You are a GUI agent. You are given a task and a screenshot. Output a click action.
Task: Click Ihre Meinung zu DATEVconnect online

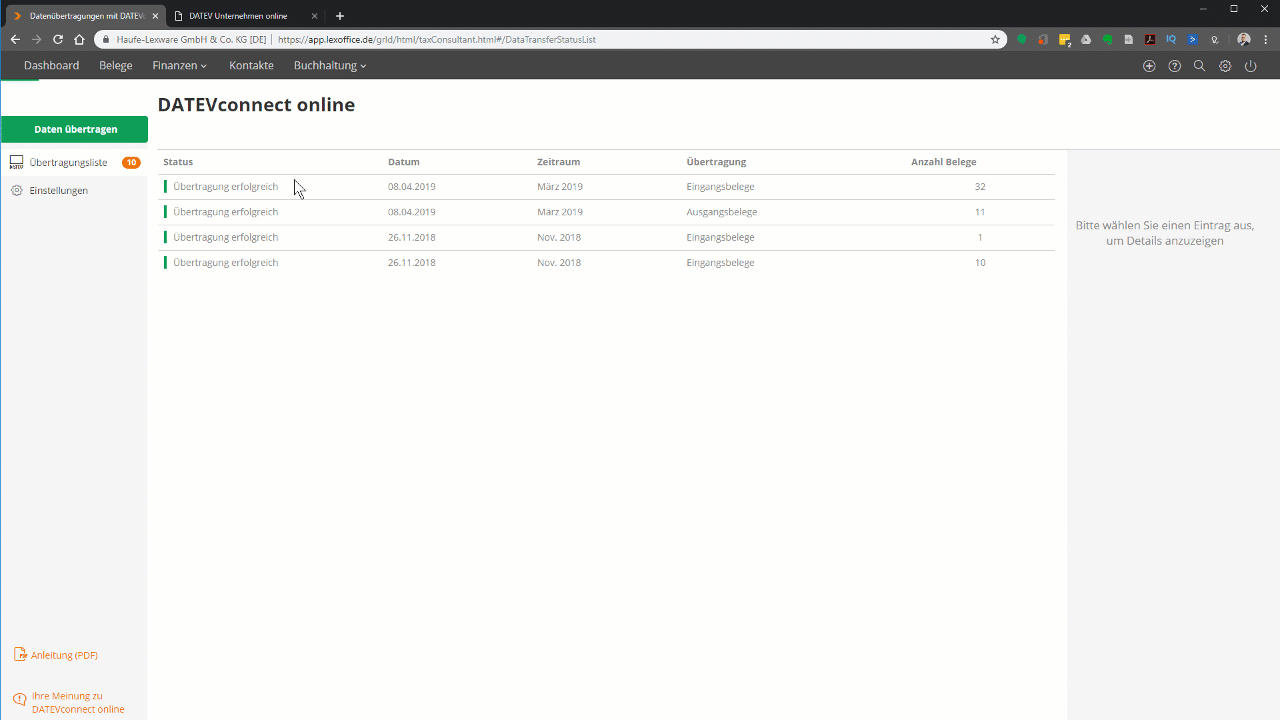click(78, 702)
